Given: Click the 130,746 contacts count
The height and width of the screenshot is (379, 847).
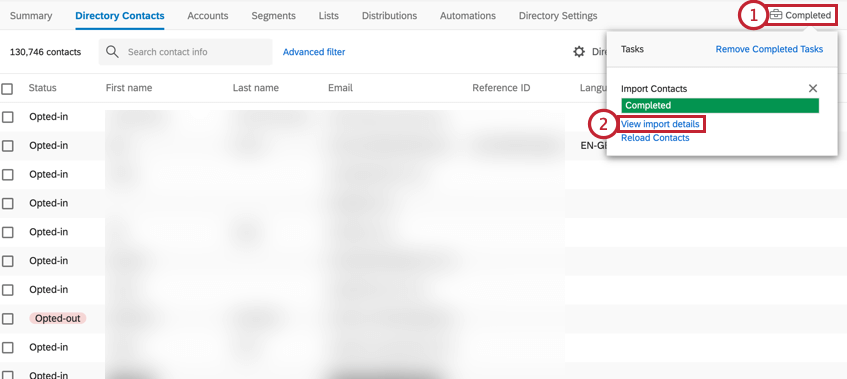Looking at the screenshot, I should coord(45,52).
